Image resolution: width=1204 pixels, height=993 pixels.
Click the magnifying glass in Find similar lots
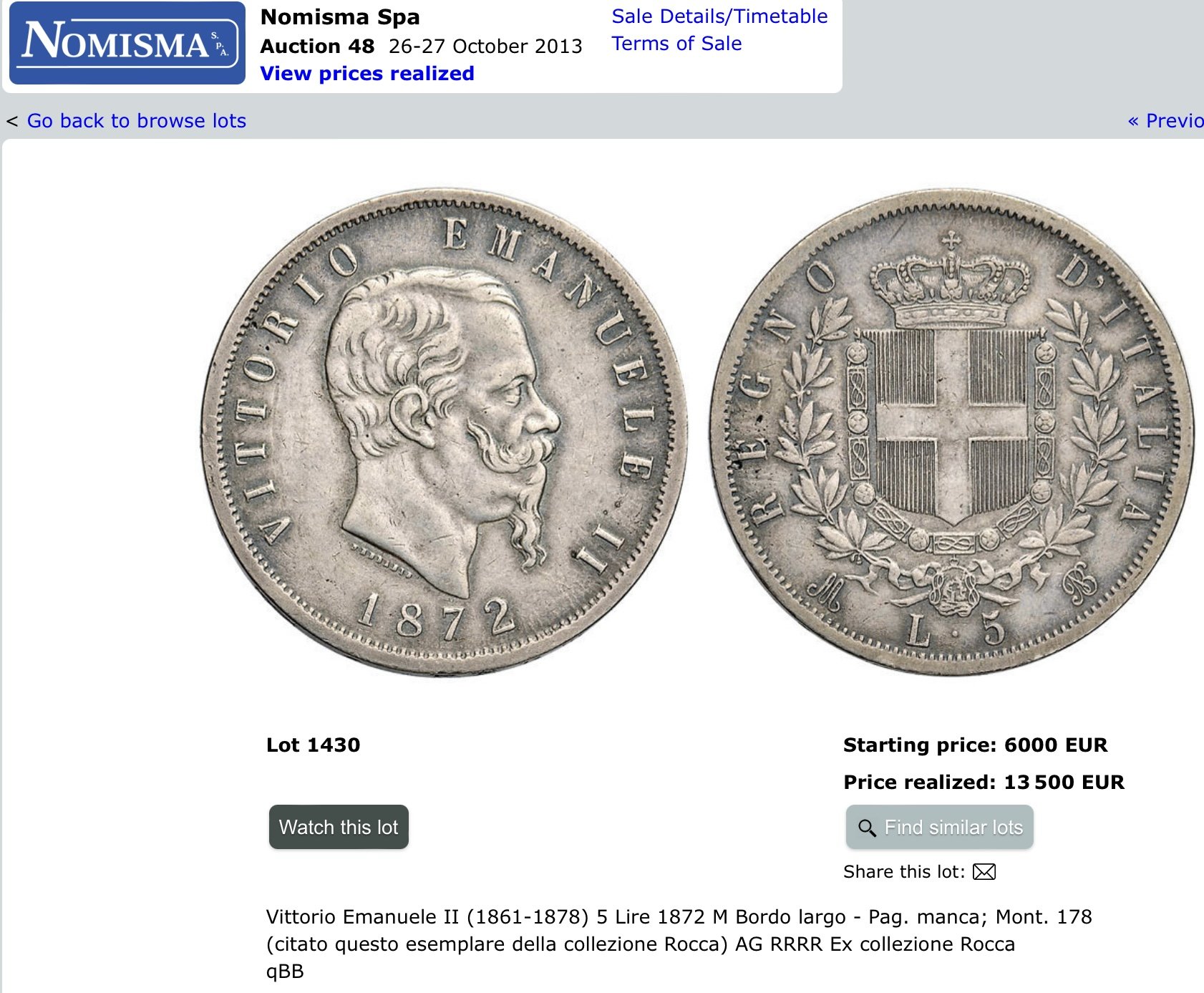click(x=867, y=828)
